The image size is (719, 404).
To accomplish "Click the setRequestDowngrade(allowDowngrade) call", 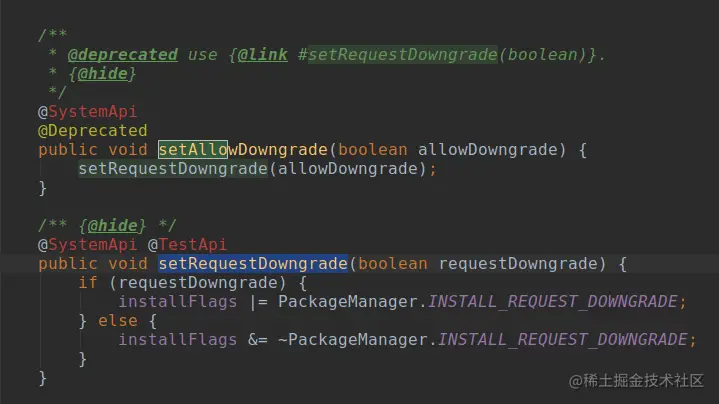I will (252, 169).
